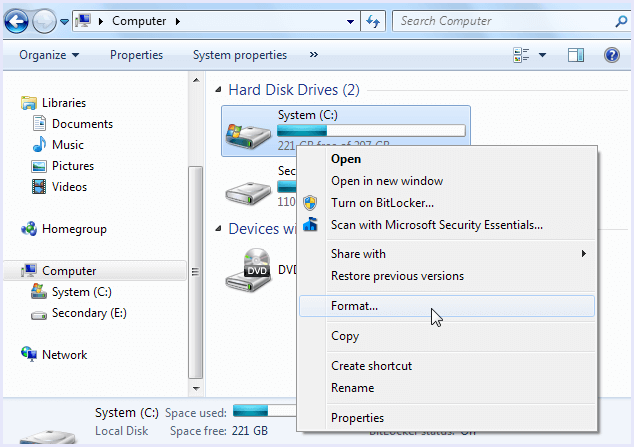Click the computer icon in address bar
This screenshot has height=447, width=634.
click(83, 21)
